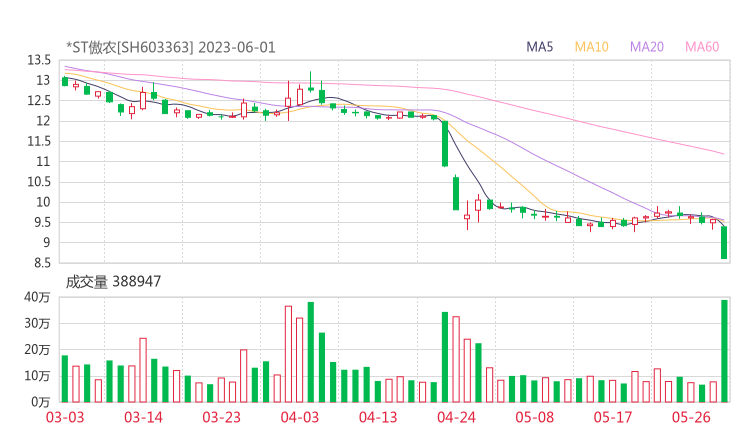Screen dimensions: 740x440
Task: Click the 13.5 price axis label
Action: point(39,60)
